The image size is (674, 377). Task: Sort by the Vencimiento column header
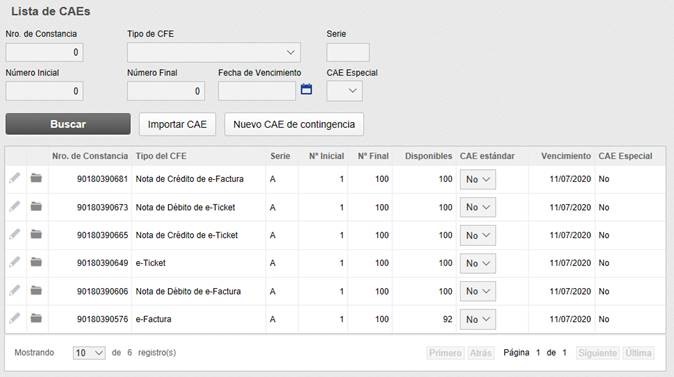tap(566, 156)
